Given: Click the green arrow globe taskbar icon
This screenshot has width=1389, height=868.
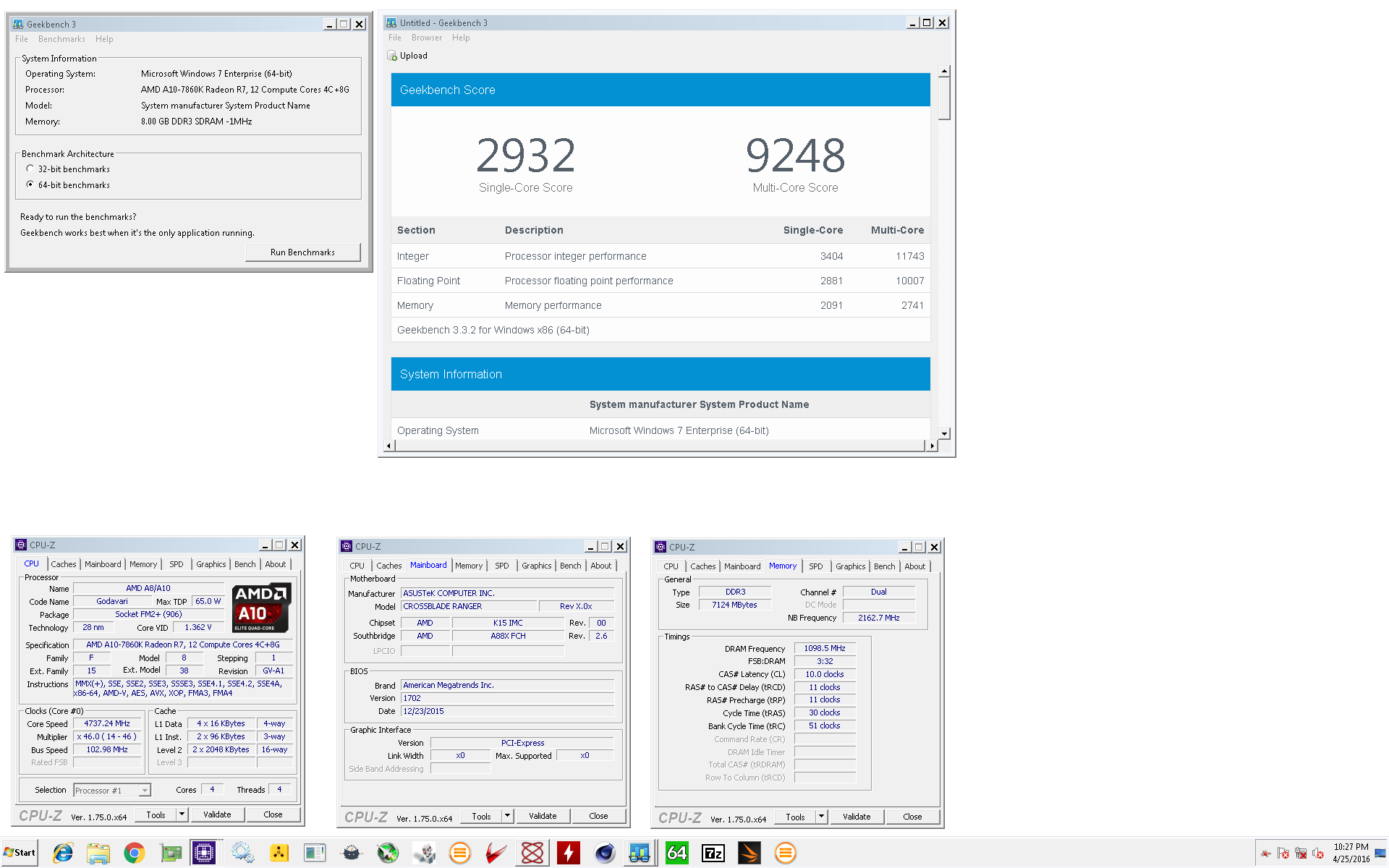Looking at the screenshot, I should 388,854.
